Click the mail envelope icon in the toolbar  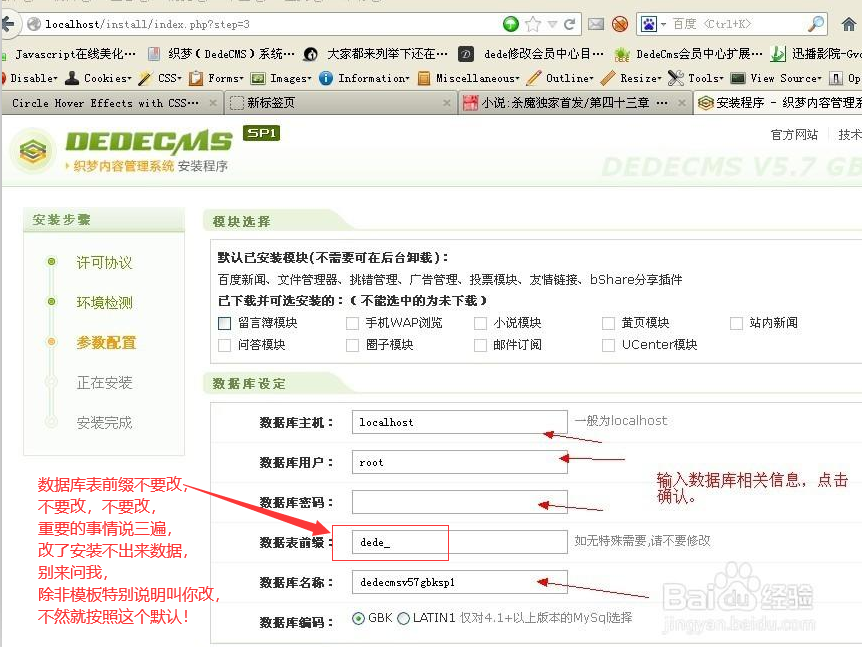pos(596,22)
